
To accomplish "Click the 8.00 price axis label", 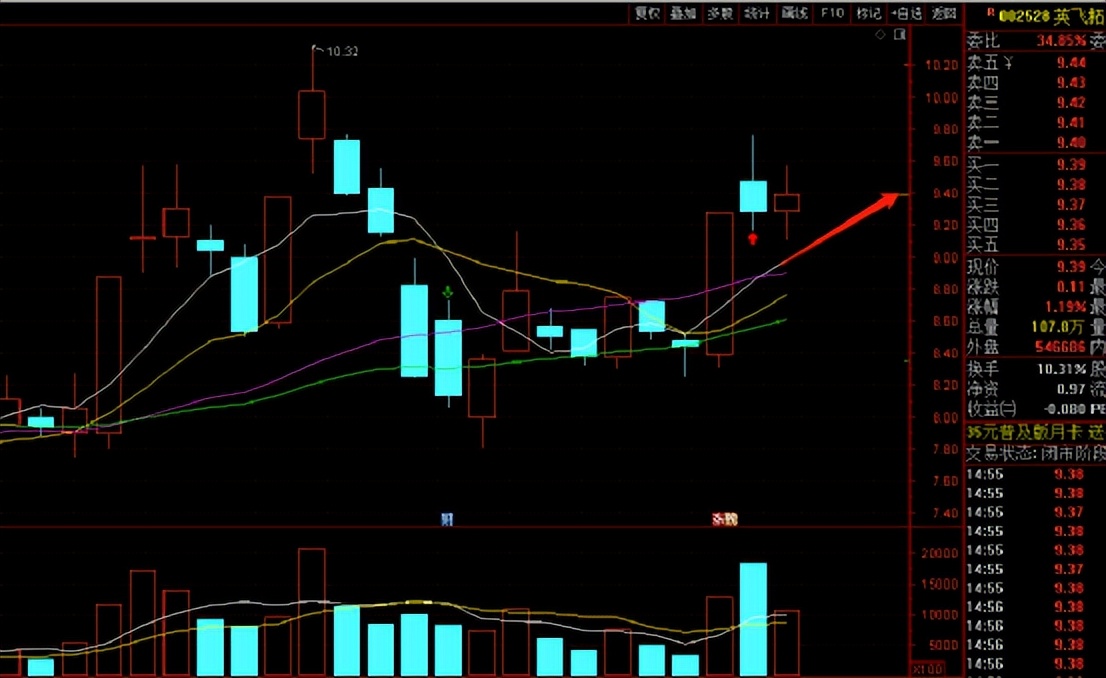I will pos(945,418).
